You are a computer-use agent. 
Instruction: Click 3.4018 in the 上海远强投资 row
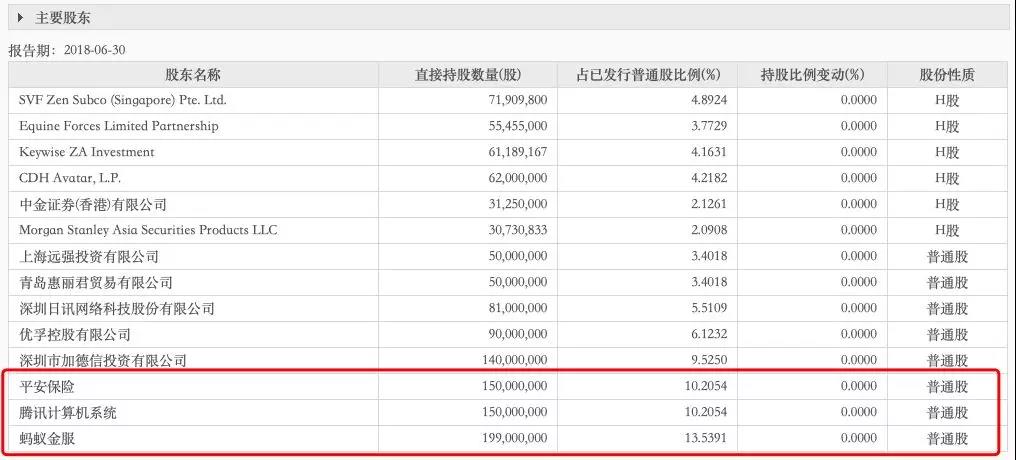pyautogui.click(x=708, y=257)
